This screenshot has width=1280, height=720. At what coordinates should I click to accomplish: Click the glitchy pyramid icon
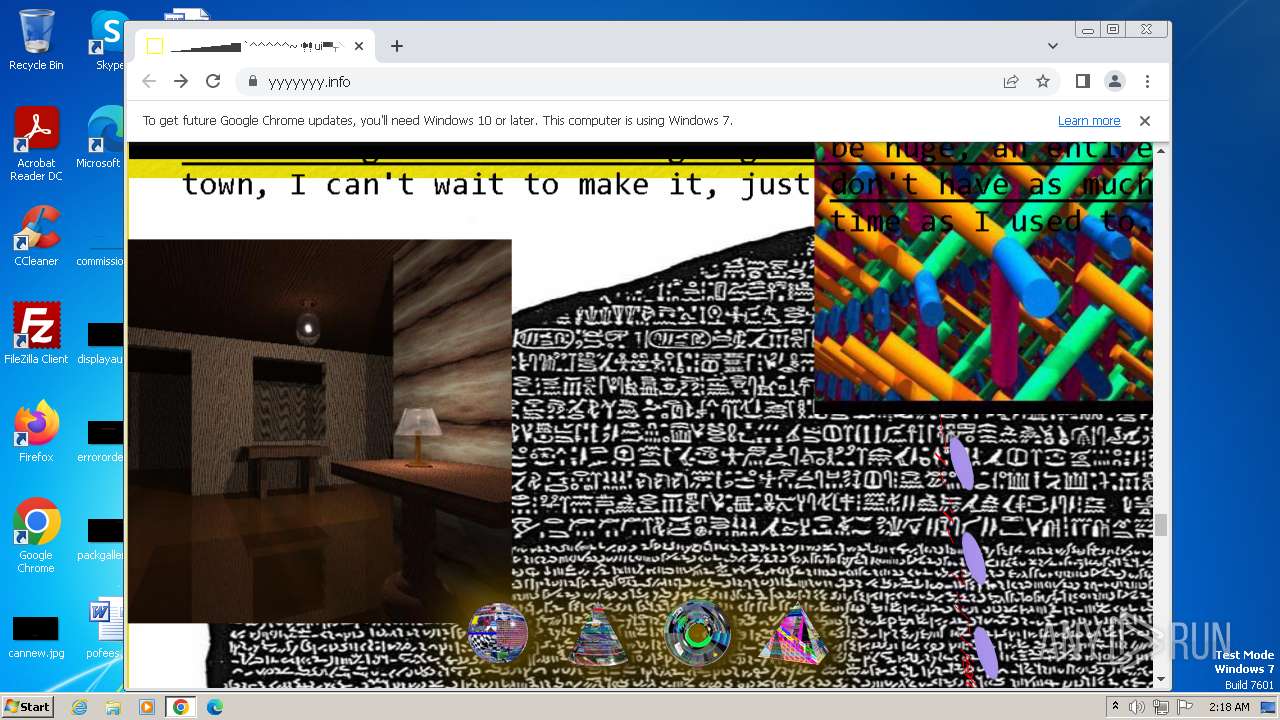tap(793, 635)
